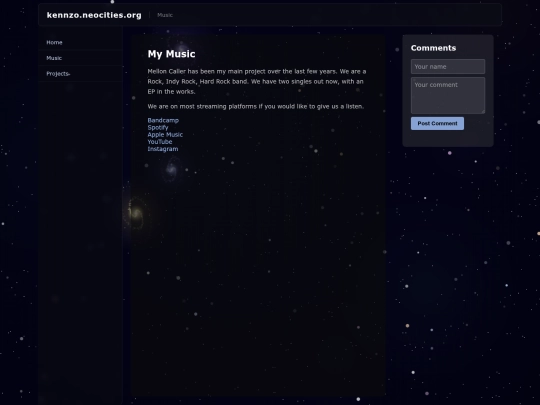
Task: Click the 'We are on most streaming platforms' sentence
Action: click(256, 106)
